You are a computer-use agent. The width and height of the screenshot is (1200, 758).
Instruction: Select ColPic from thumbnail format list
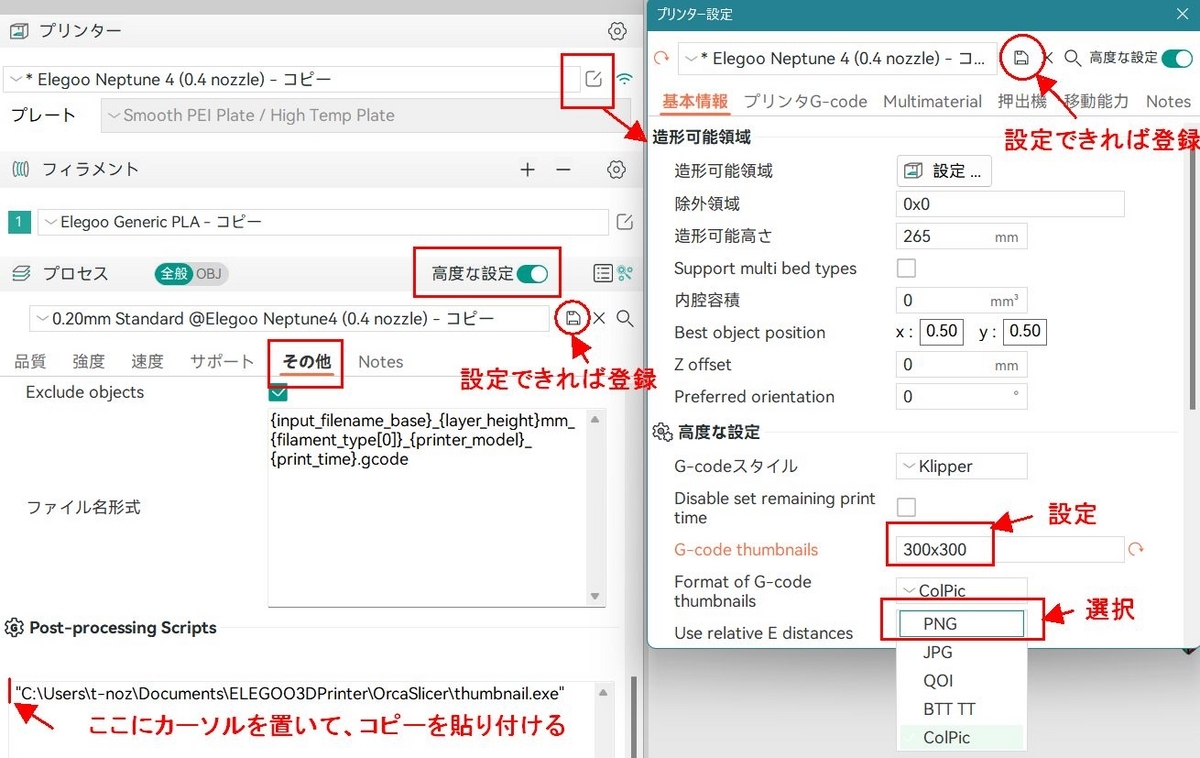(962, 737)
